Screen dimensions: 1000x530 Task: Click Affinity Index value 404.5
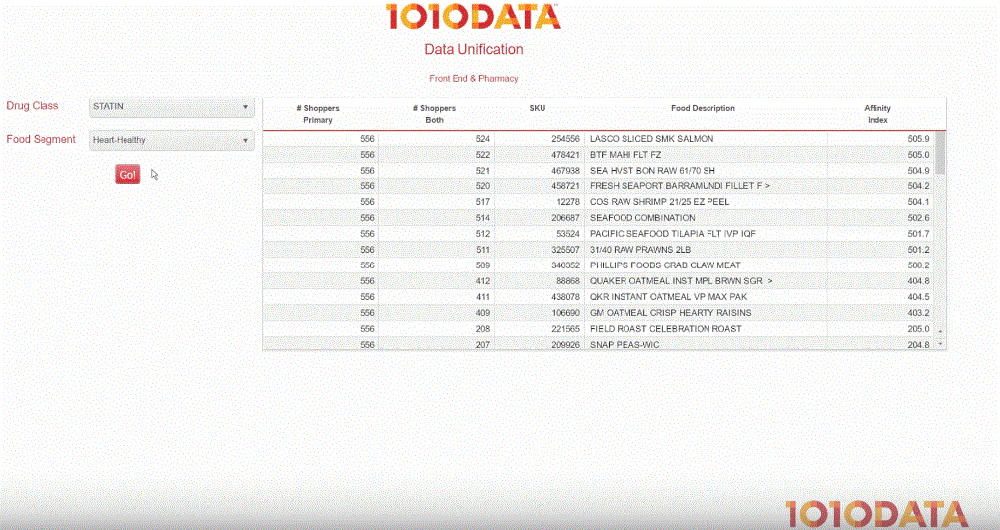tap(918, 297)
